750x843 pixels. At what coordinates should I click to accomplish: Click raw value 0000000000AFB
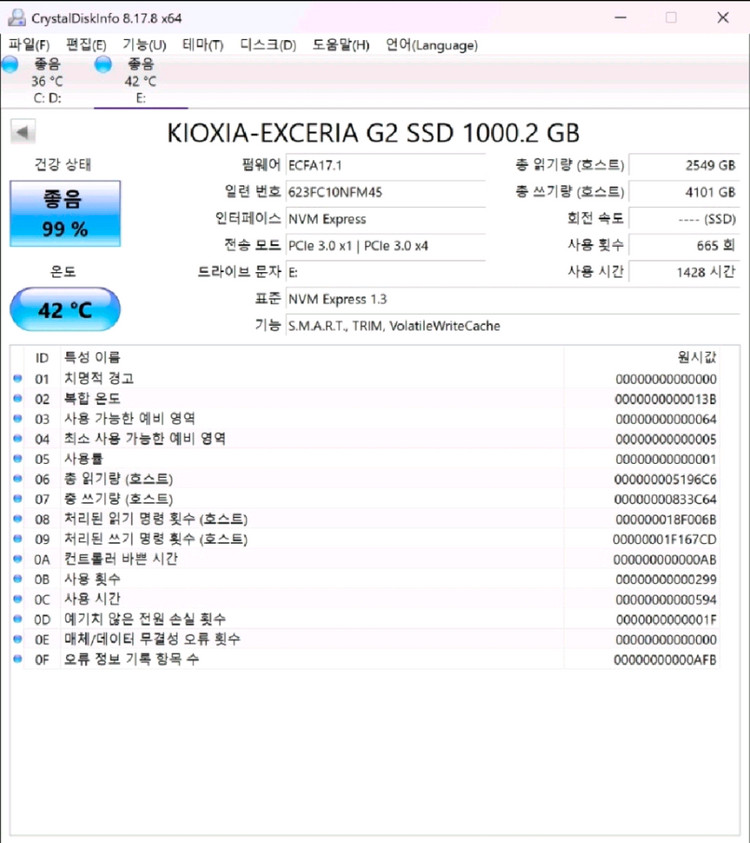click(666, 659)
